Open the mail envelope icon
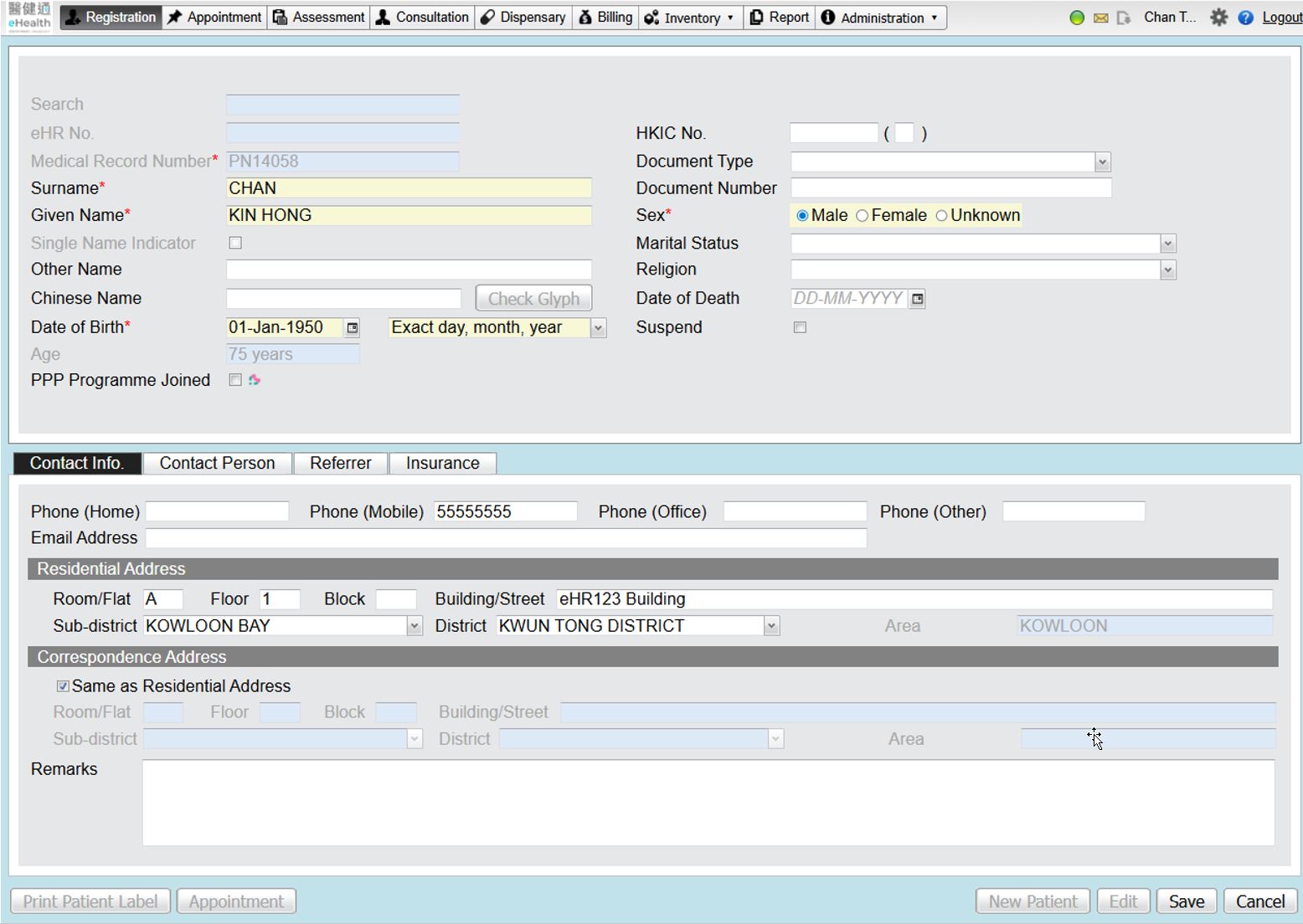 pyautogui.click(x=1100, y=18)
